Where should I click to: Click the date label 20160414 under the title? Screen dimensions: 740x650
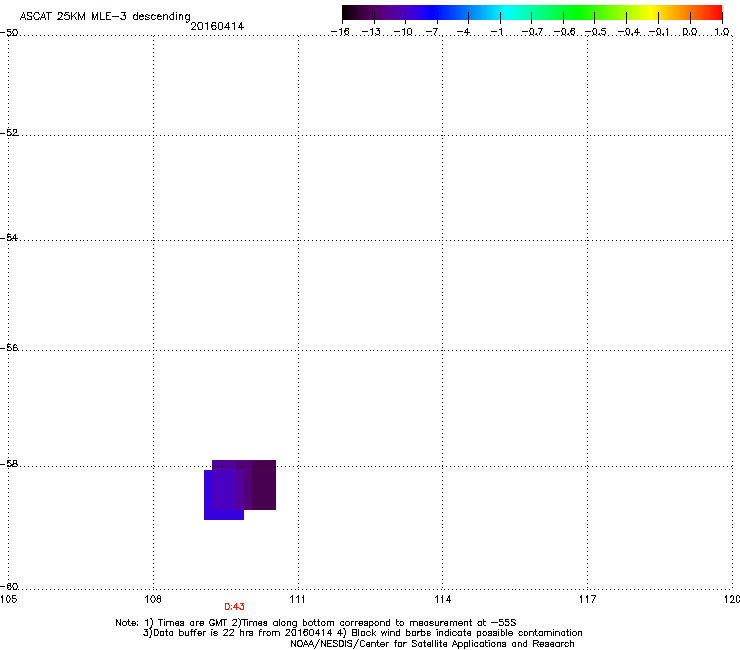click(x=217, y=26)
